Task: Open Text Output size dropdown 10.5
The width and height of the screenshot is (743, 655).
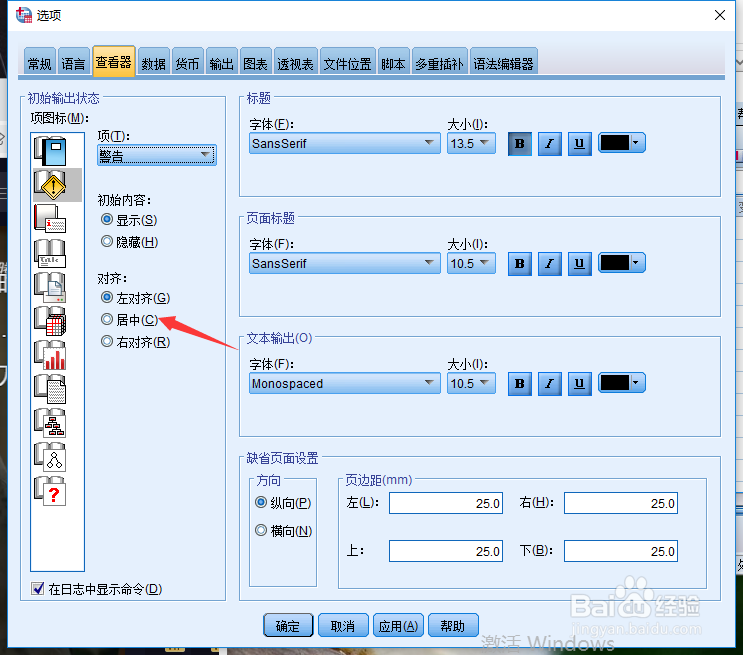Action: point(471,383)
